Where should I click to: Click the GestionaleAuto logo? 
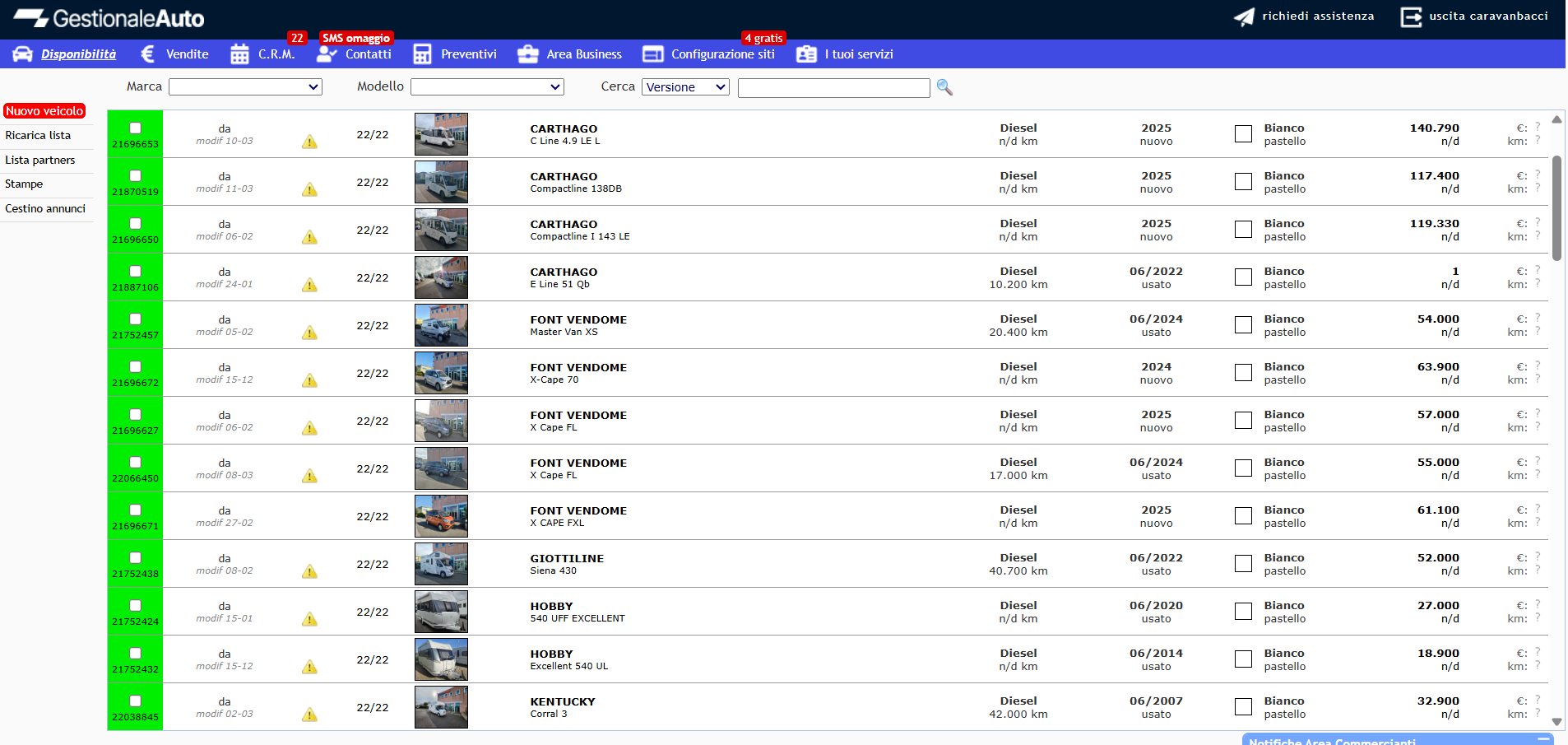click(109, 18)
